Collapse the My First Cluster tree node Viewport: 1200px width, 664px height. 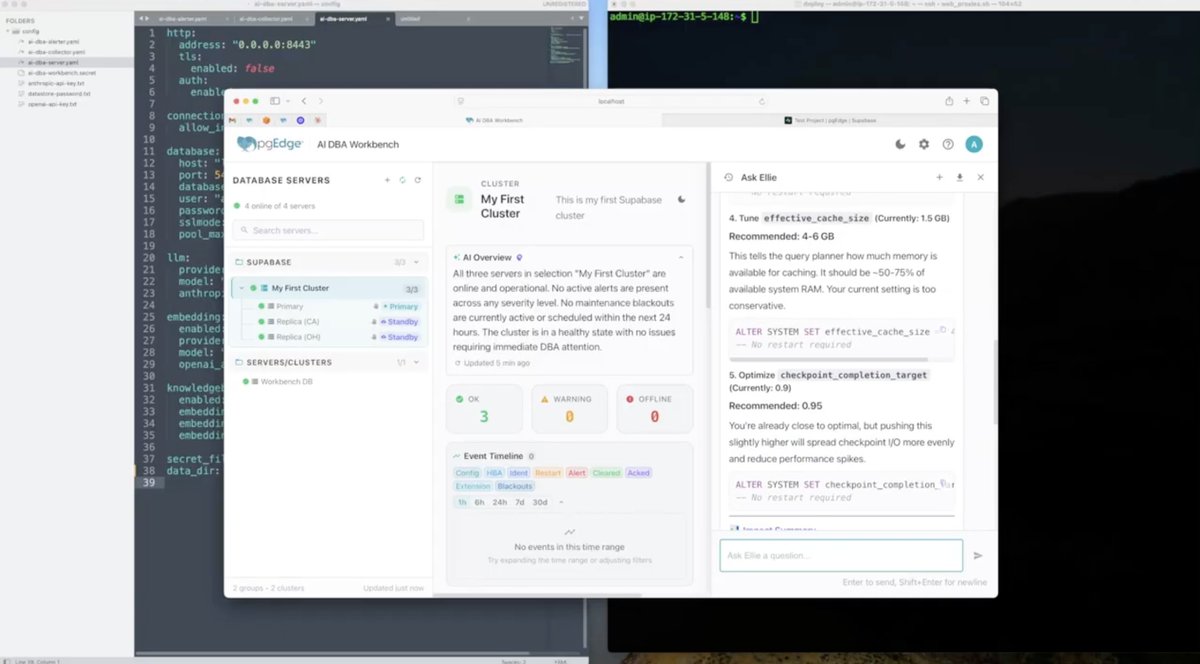click(x=241, y=288)
